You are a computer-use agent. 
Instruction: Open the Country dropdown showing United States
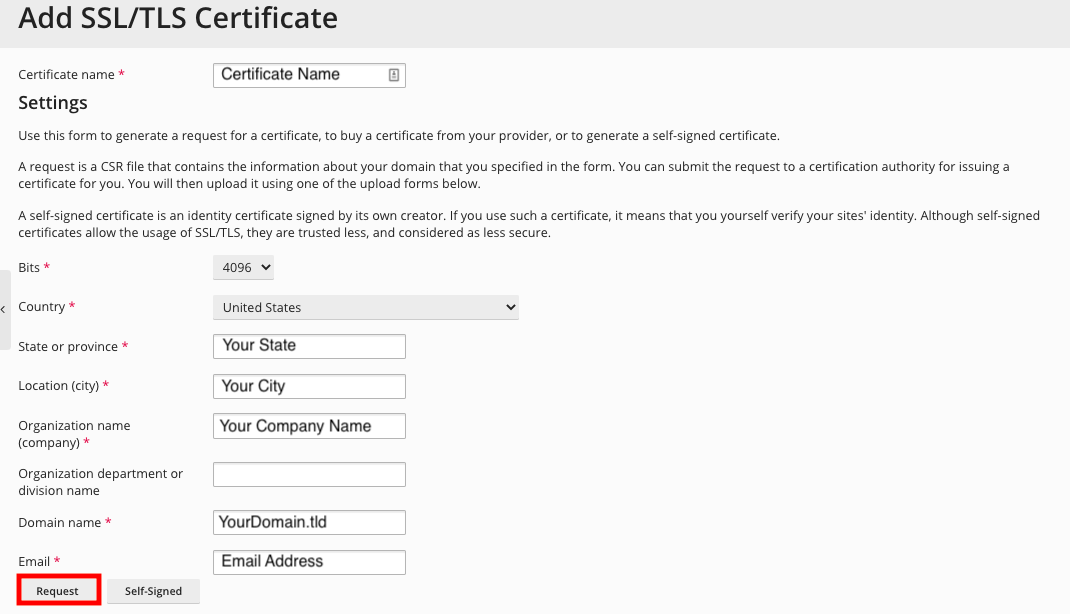(365, 307)
